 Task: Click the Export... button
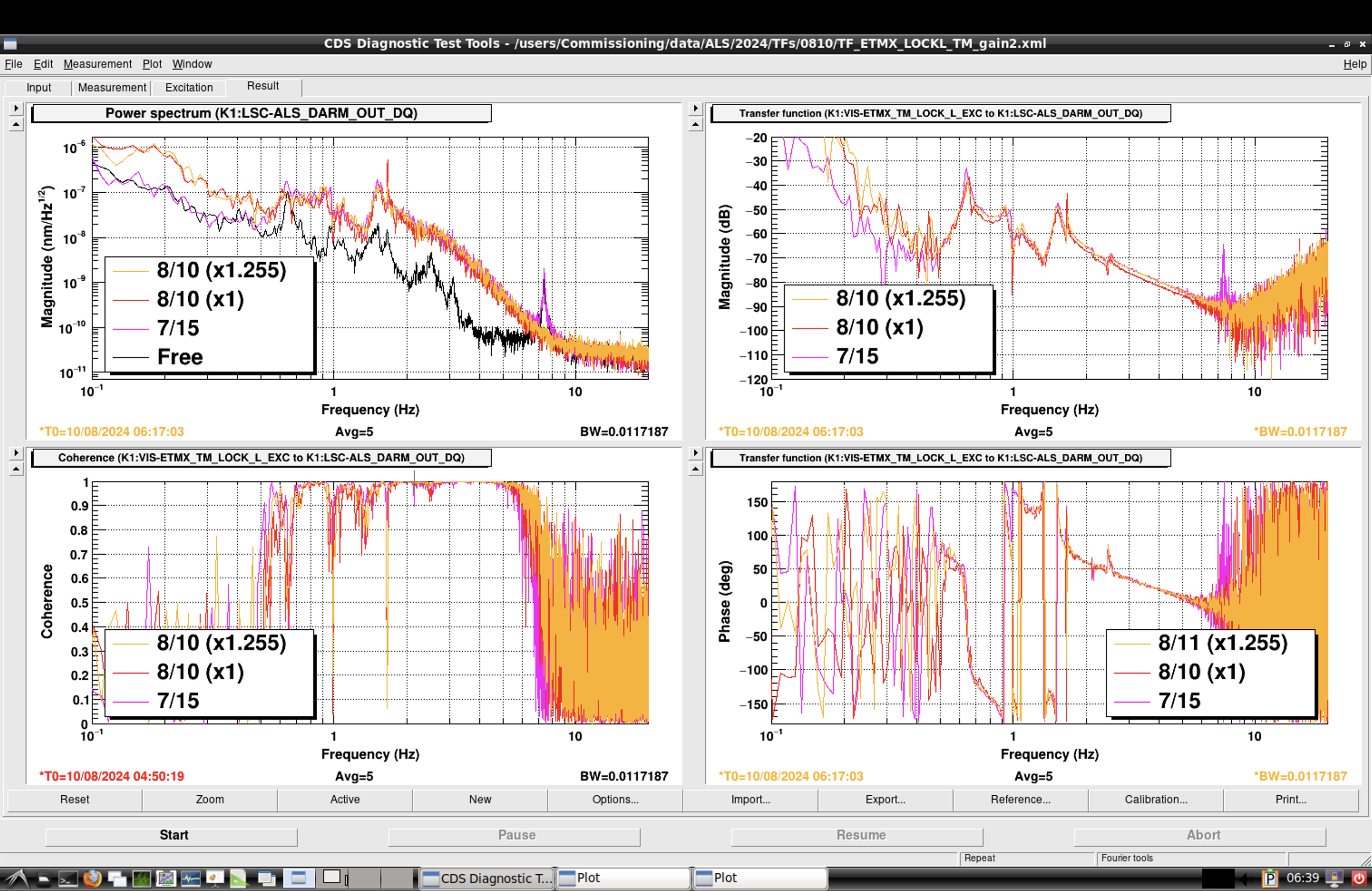[x=885, y=799]
